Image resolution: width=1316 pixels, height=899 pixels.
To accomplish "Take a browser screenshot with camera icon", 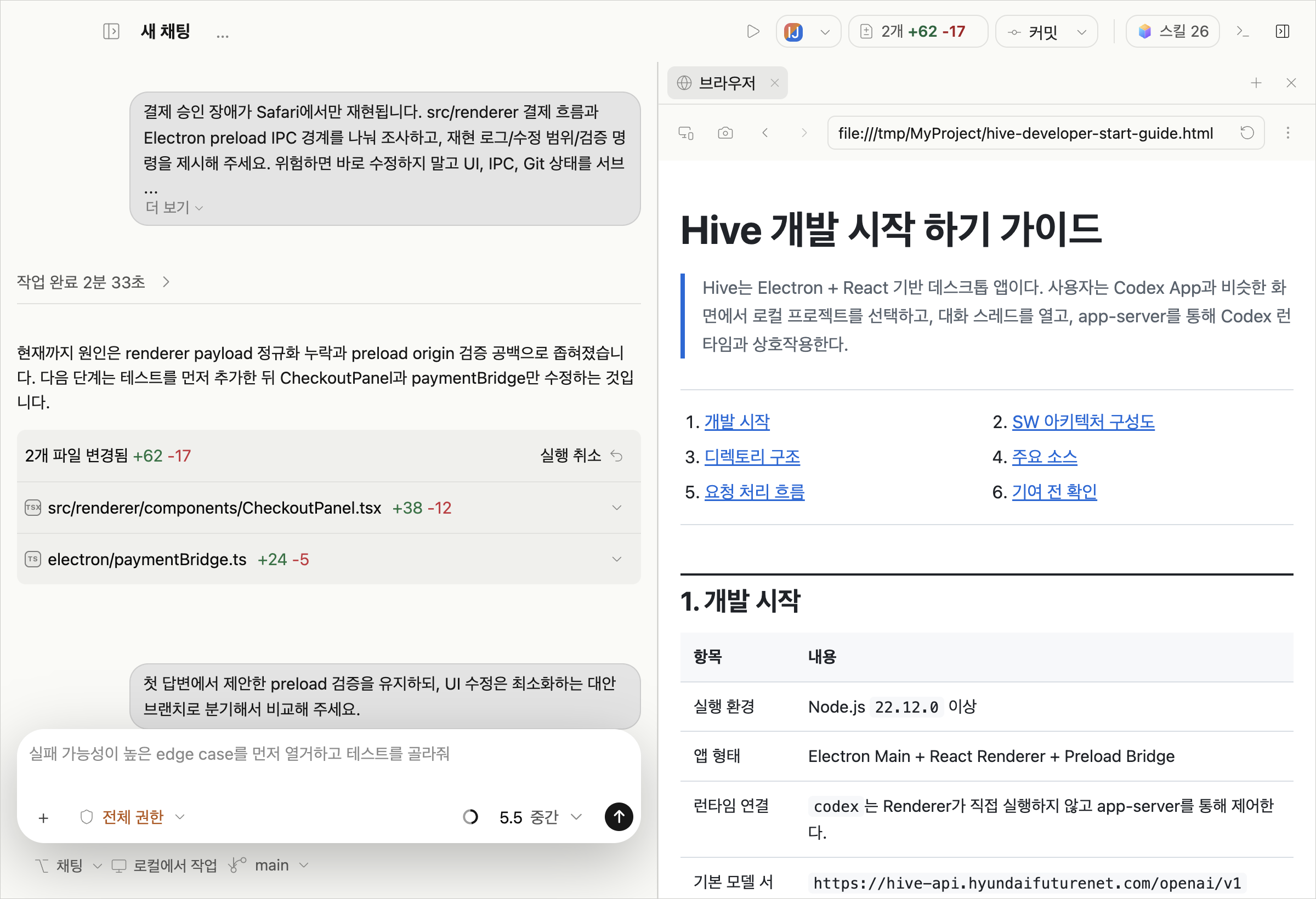I will pyautogui.click(x=725, y=133).
